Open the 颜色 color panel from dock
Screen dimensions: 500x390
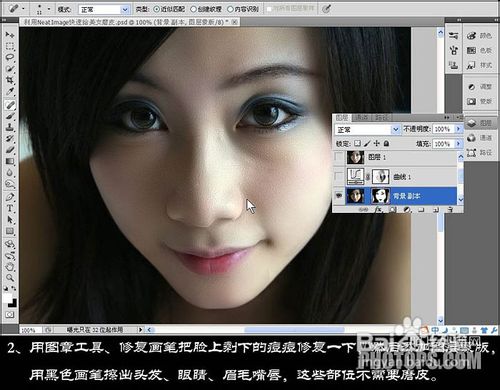click(480, 36)
